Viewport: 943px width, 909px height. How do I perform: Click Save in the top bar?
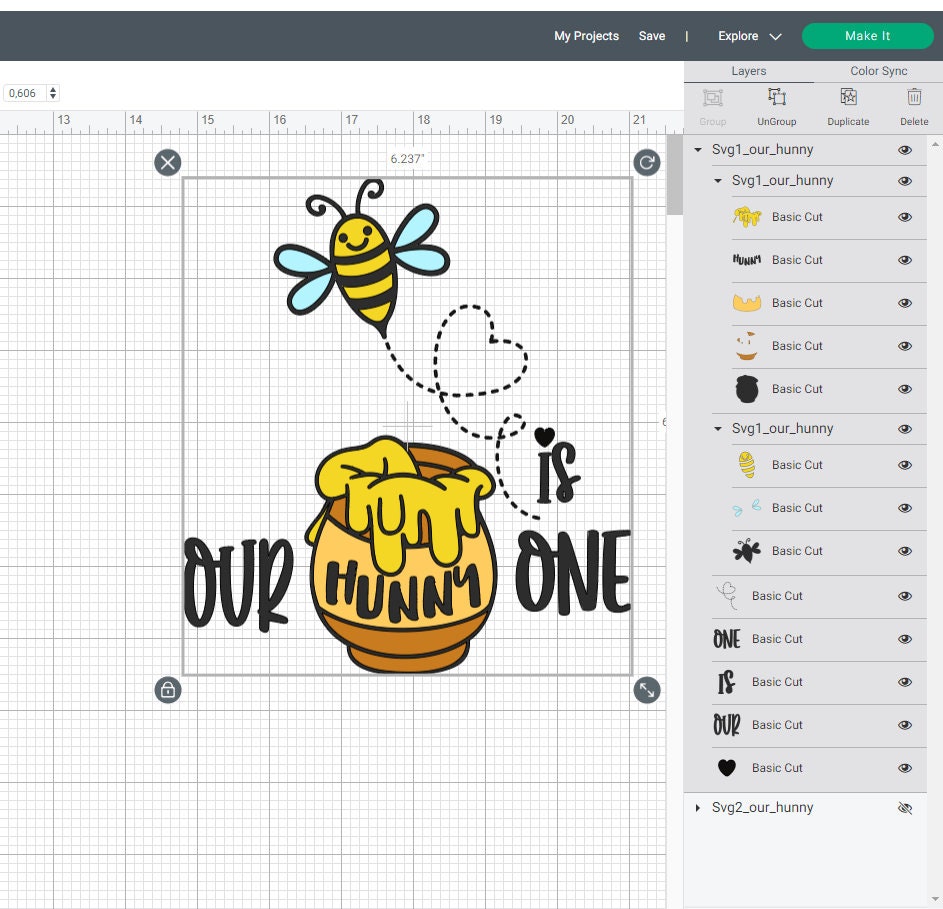tap(651, 36)
